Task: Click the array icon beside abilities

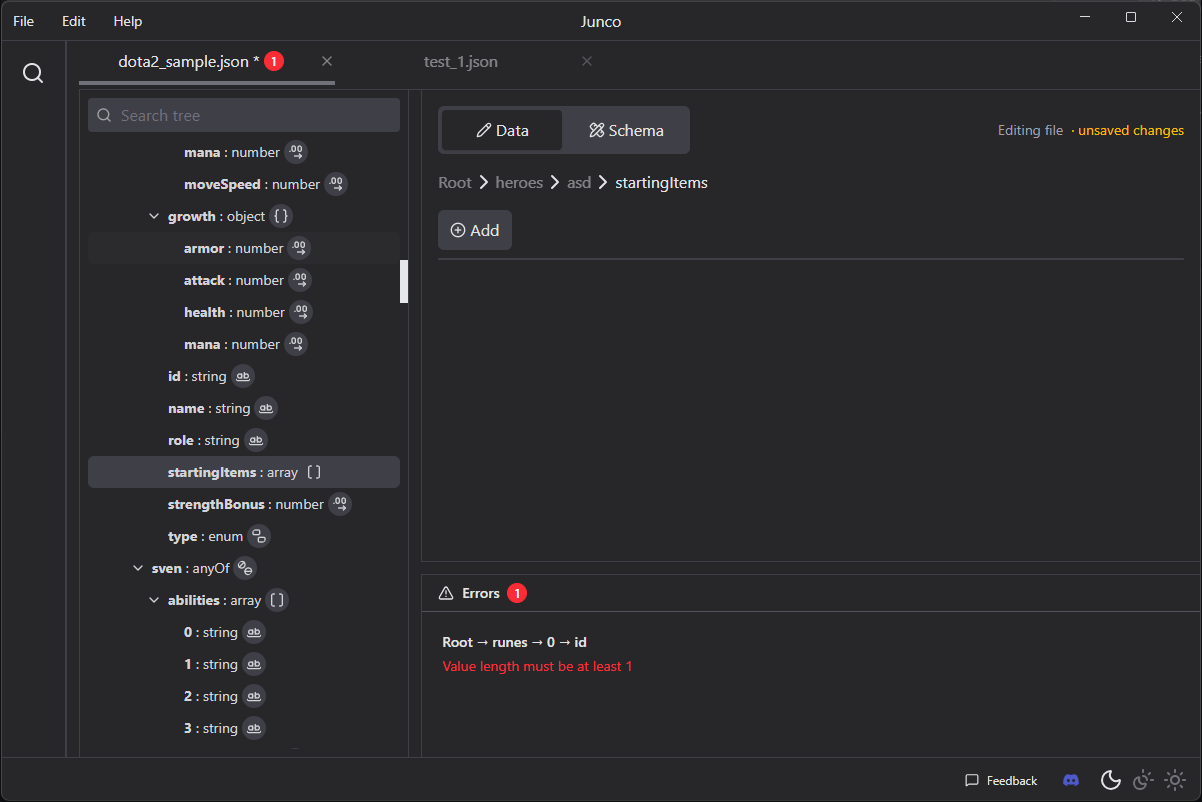Action: click(x=277, y=600)
